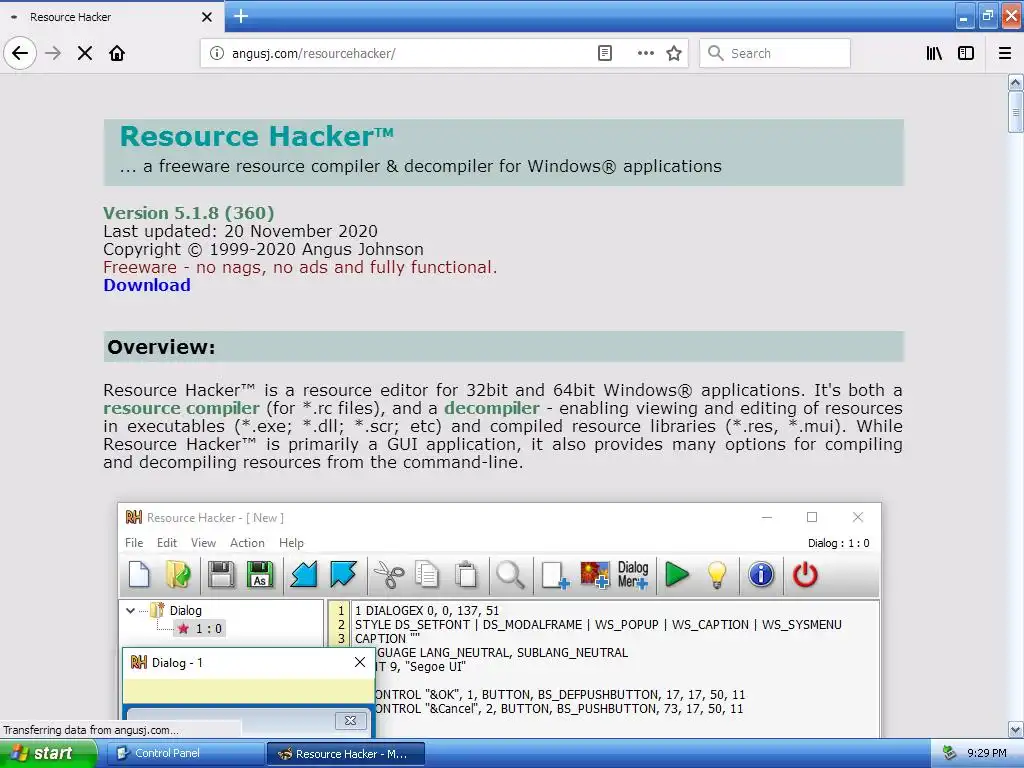Click the New file icon in screenshot
This screenshot has height=768, width=1024.
[139, 575]
